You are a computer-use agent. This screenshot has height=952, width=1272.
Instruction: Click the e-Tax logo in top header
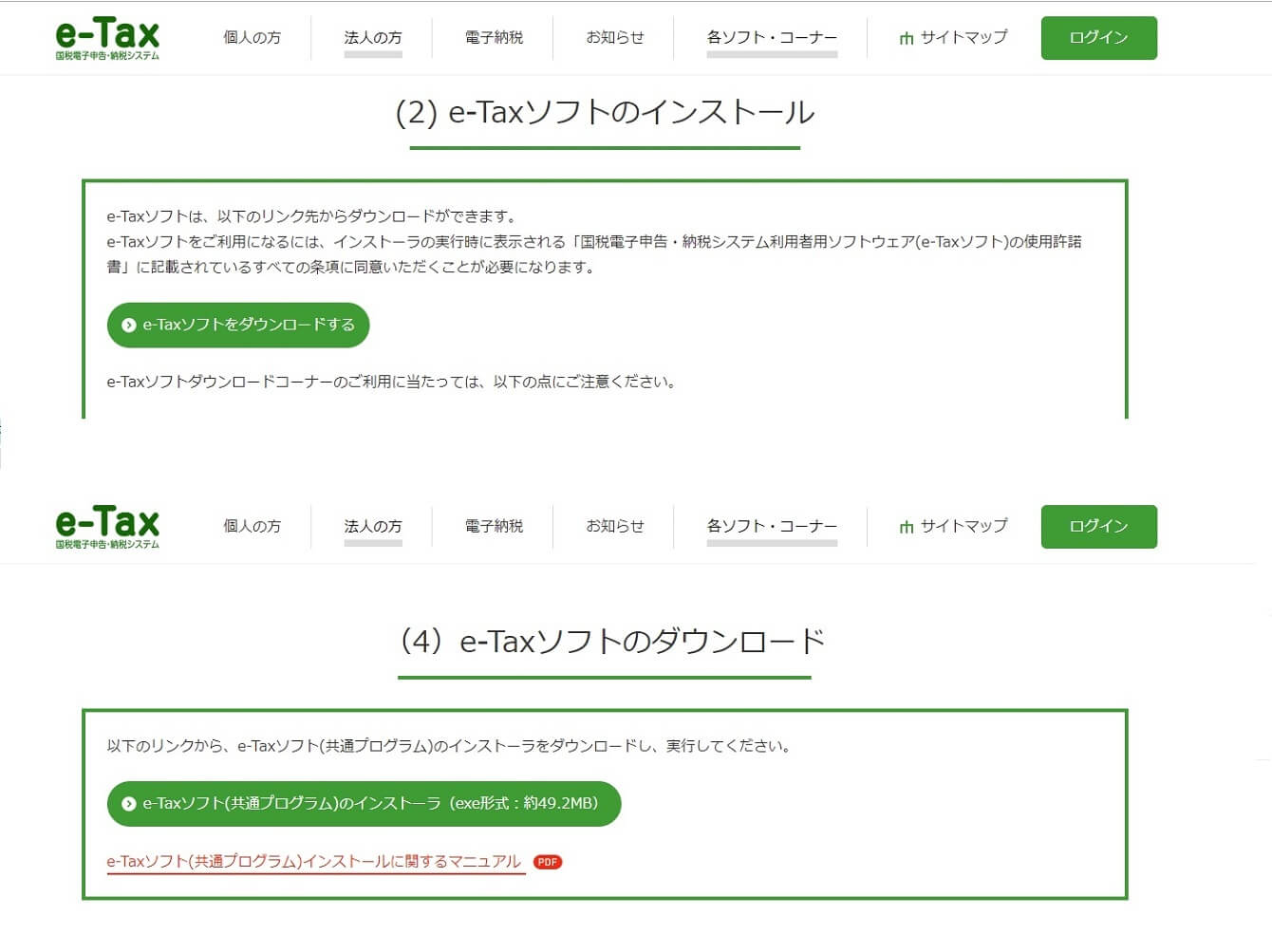[x=107, y=39]
